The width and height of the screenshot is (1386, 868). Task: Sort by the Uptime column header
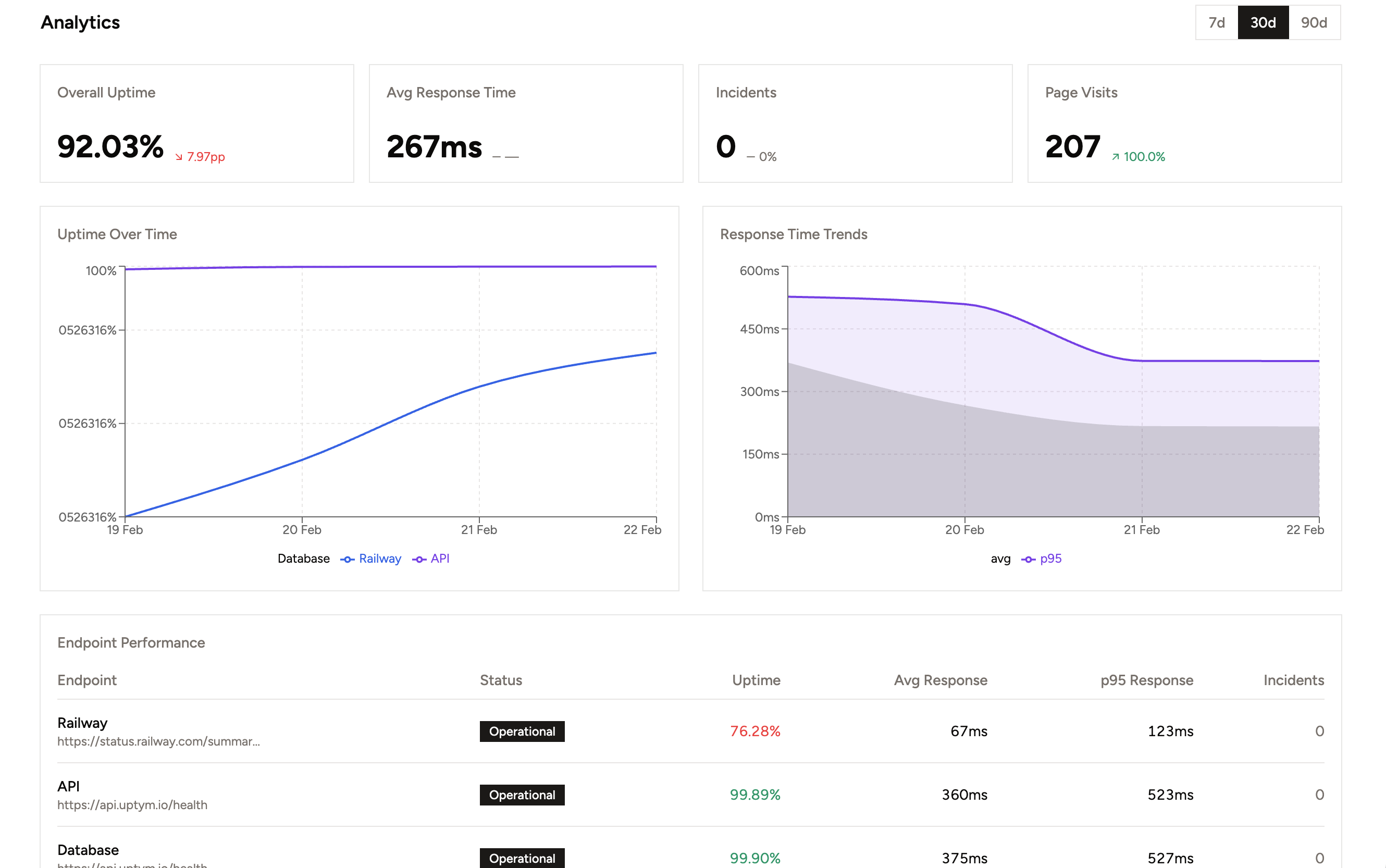(756, 680)
